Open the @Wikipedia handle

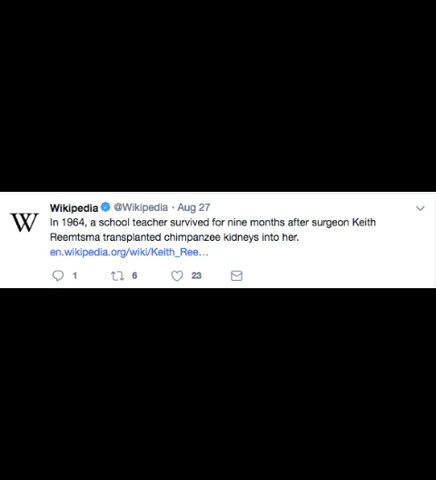point(141,207)
